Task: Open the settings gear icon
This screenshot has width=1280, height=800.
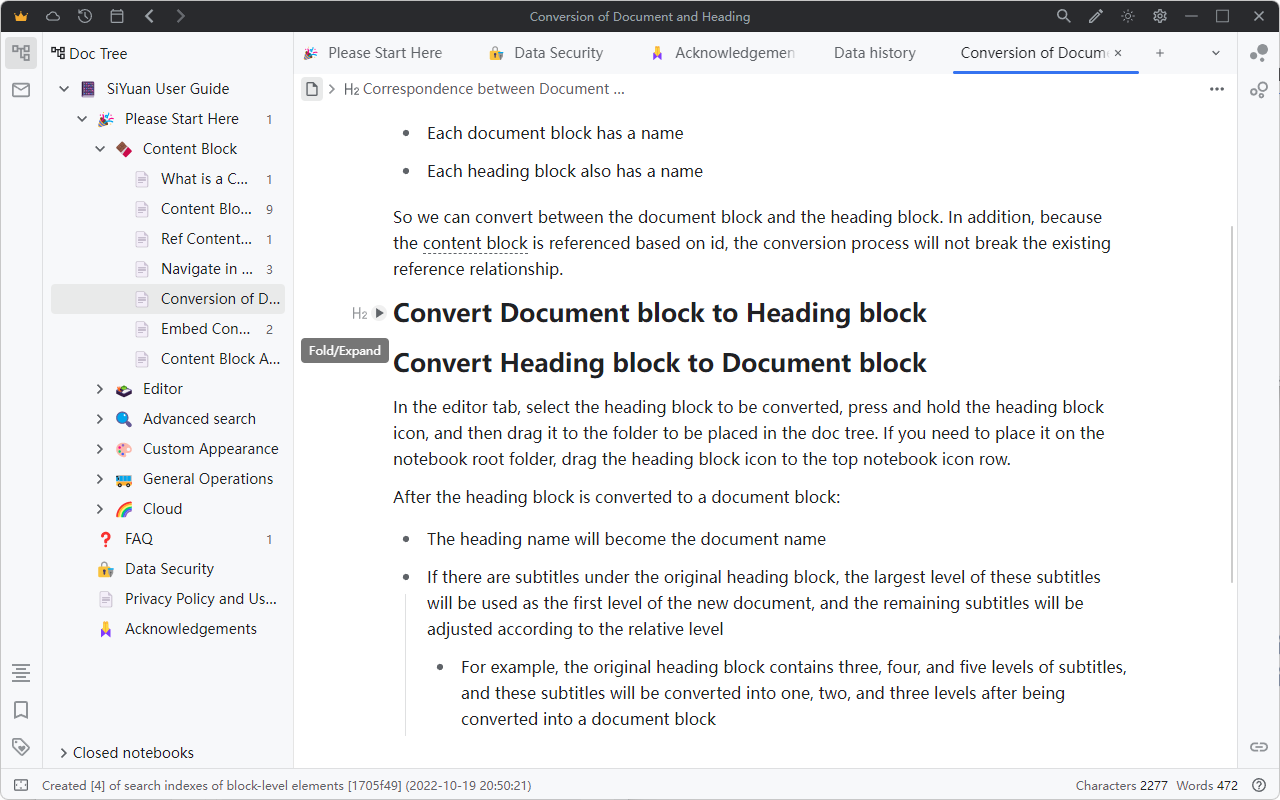Action: tap(1160, 16)
